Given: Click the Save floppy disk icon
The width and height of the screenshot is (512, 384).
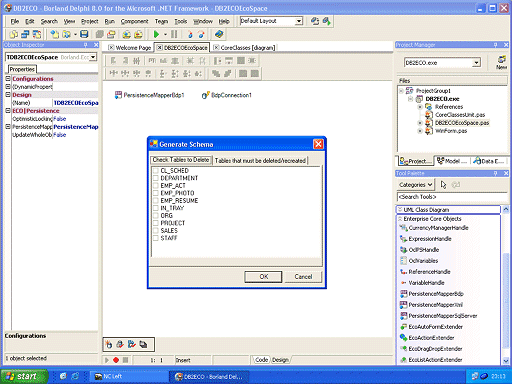Looking at the screenshot, I should click(x=84, y=34).
